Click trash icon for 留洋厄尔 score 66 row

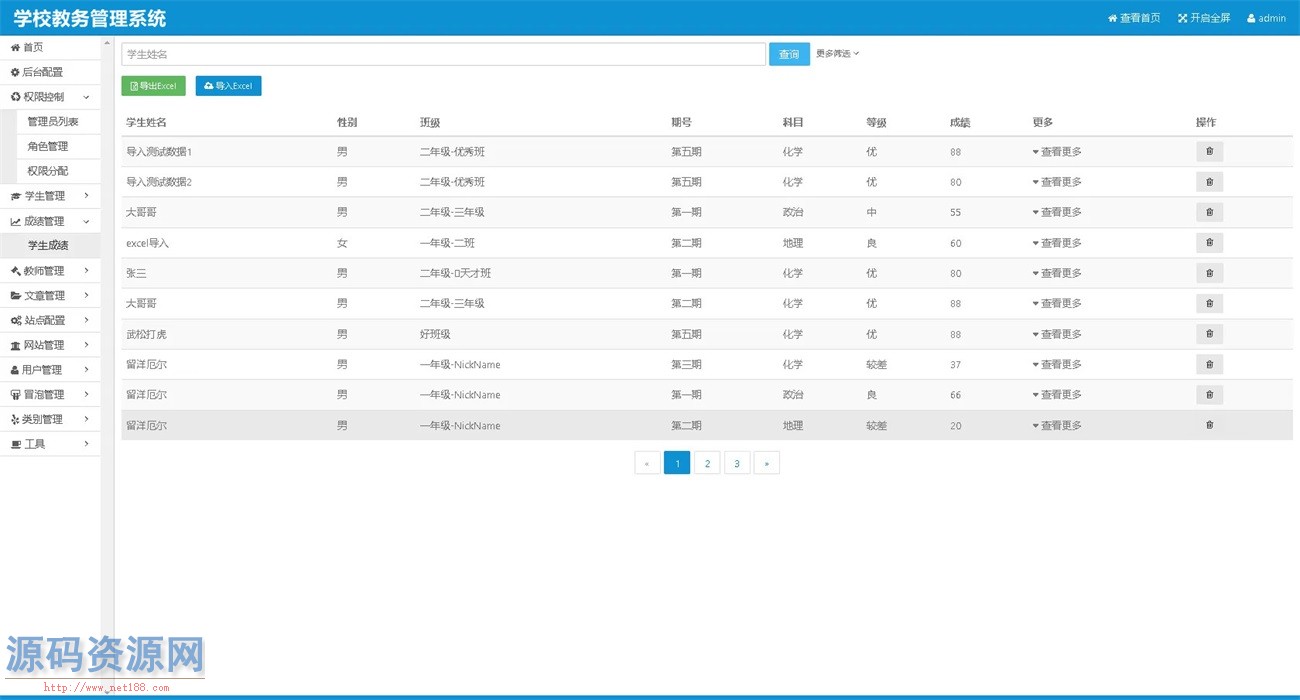pos(1209,394)
